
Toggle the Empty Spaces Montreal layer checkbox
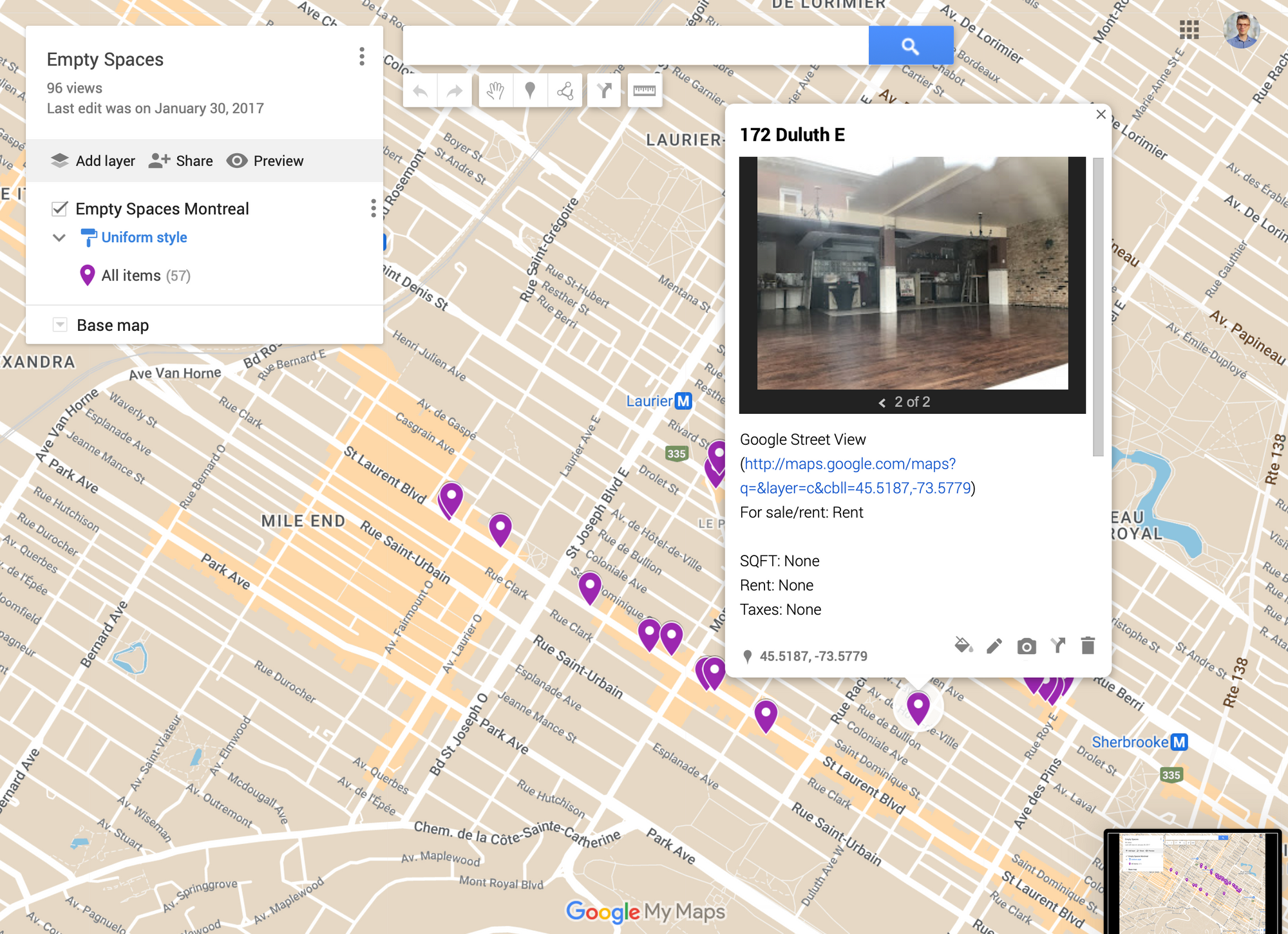coord(59,209)
